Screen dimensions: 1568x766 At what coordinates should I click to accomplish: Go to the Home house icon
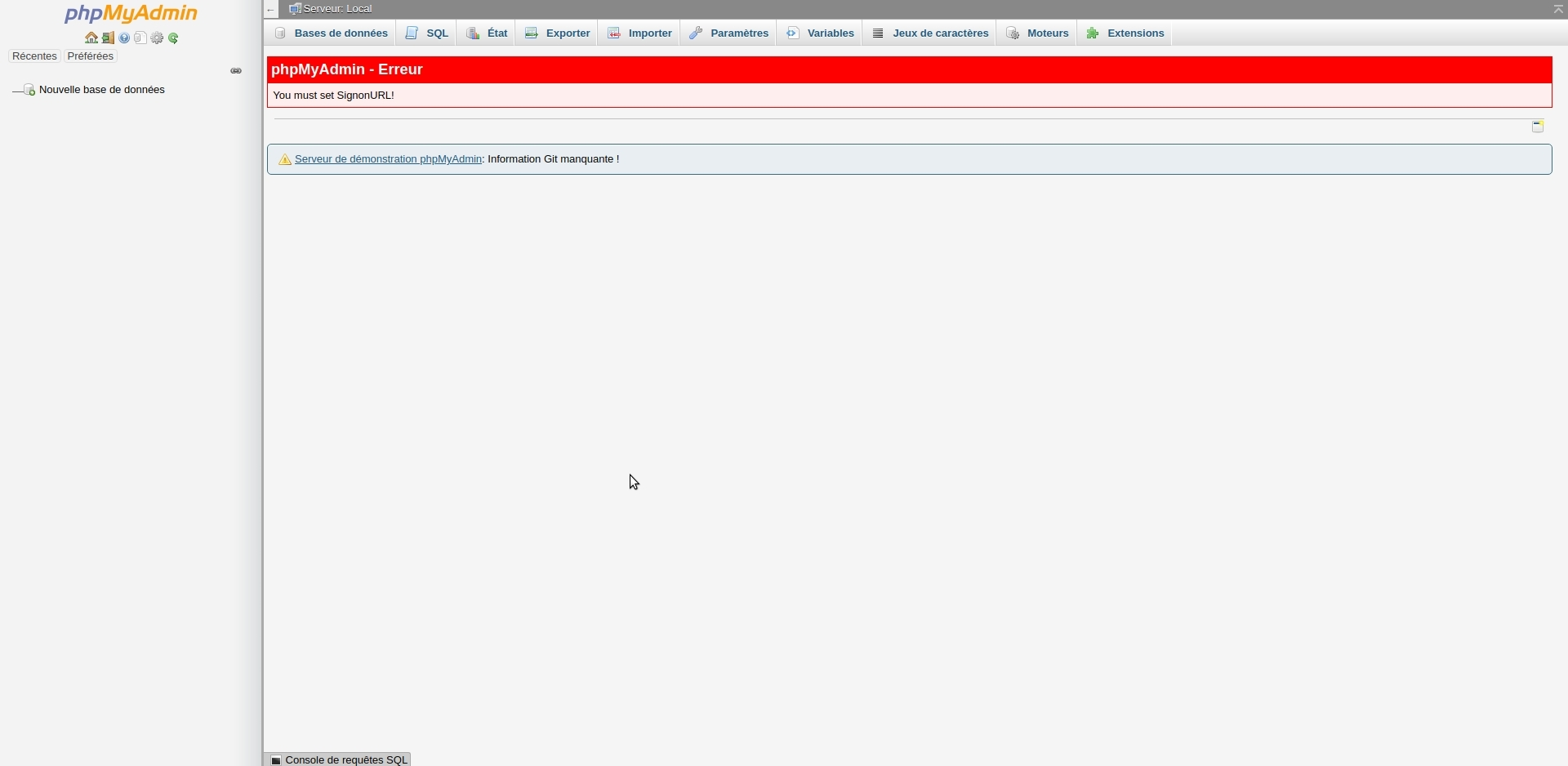(91, 38)
